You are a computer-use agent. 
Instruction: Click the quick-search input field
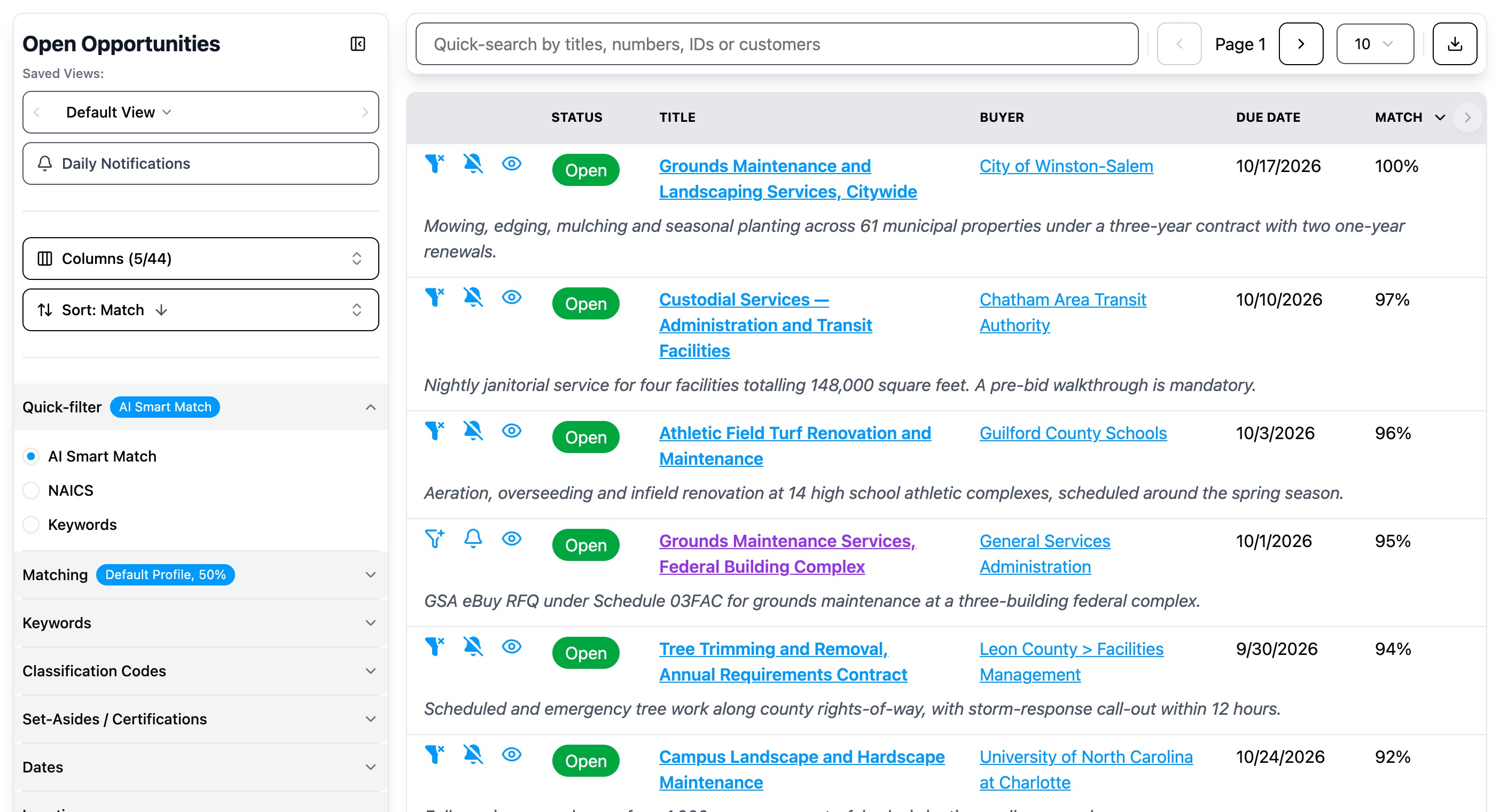coord(777,44)
